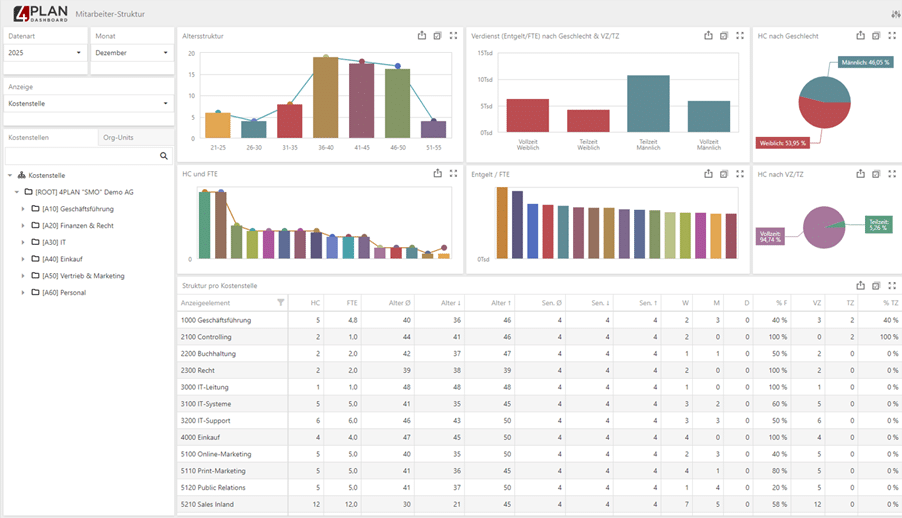Screen dimensions: 902x518
Task: Sort table by the FTE column header
Action: tap(352, 303)
